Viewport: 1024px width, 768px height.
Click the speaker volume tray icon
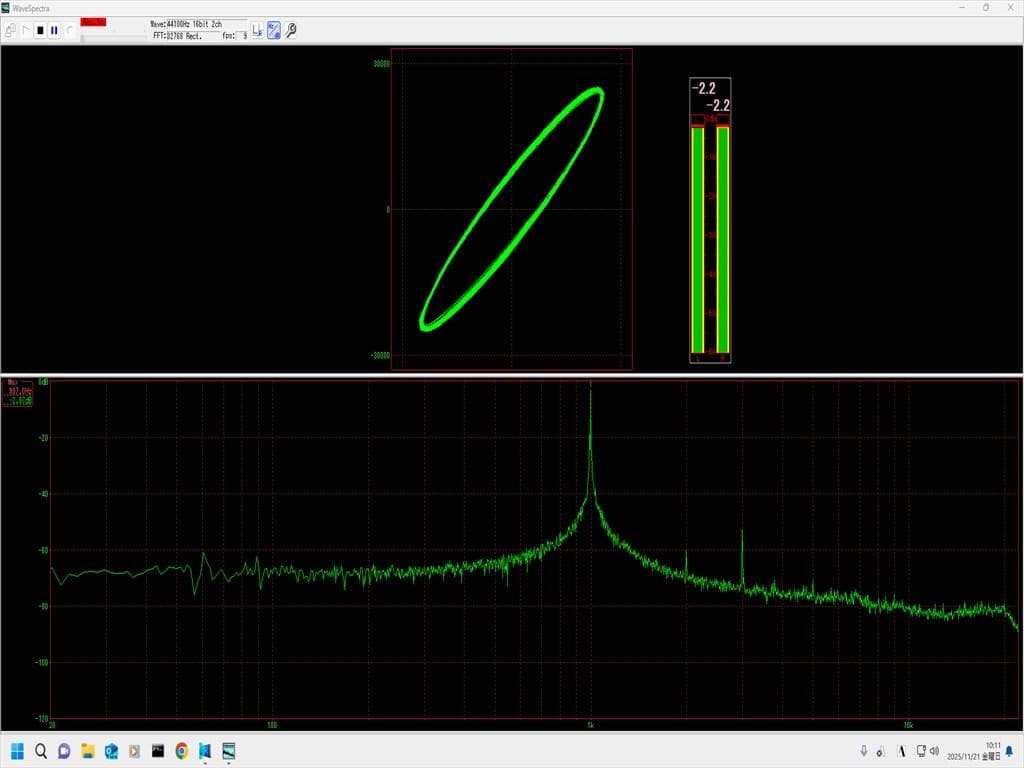934,750
